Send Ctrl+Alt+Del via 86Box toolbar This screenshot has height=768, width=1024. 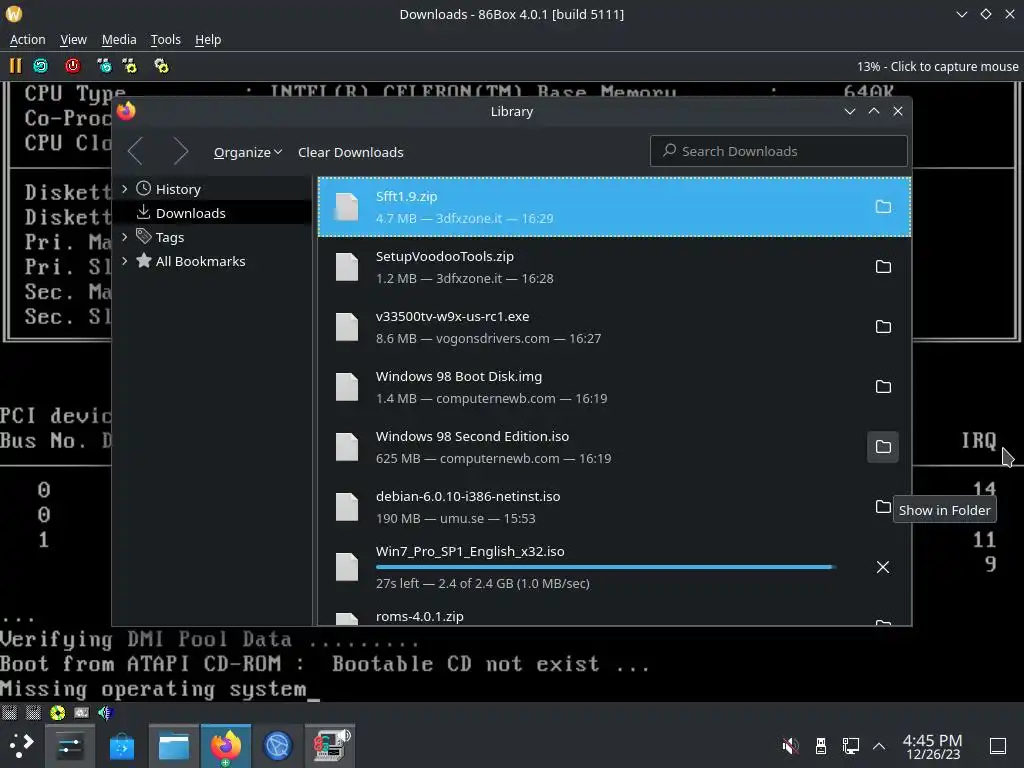pos(104,66)
